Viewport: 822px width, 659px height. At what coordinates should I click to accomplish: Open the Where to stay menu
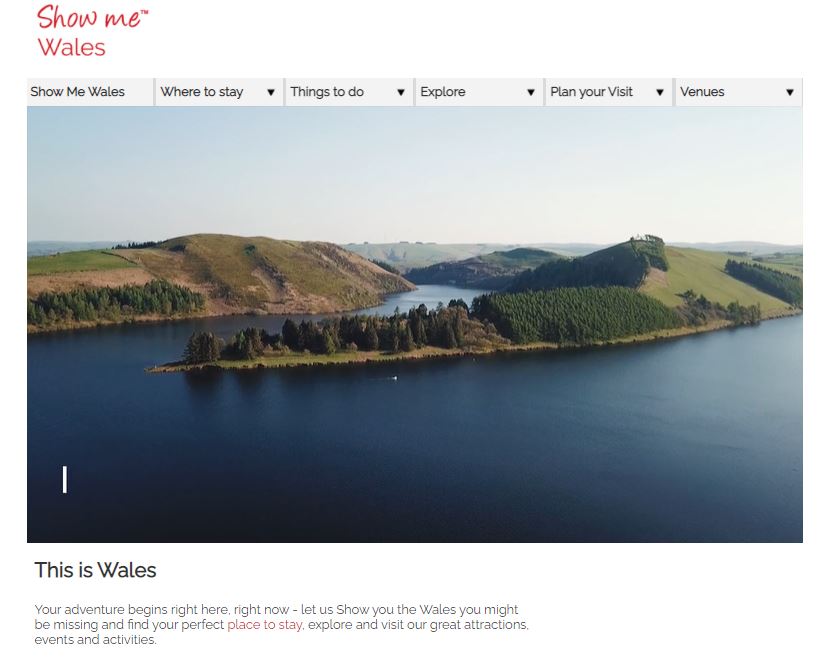coord(202,92)
